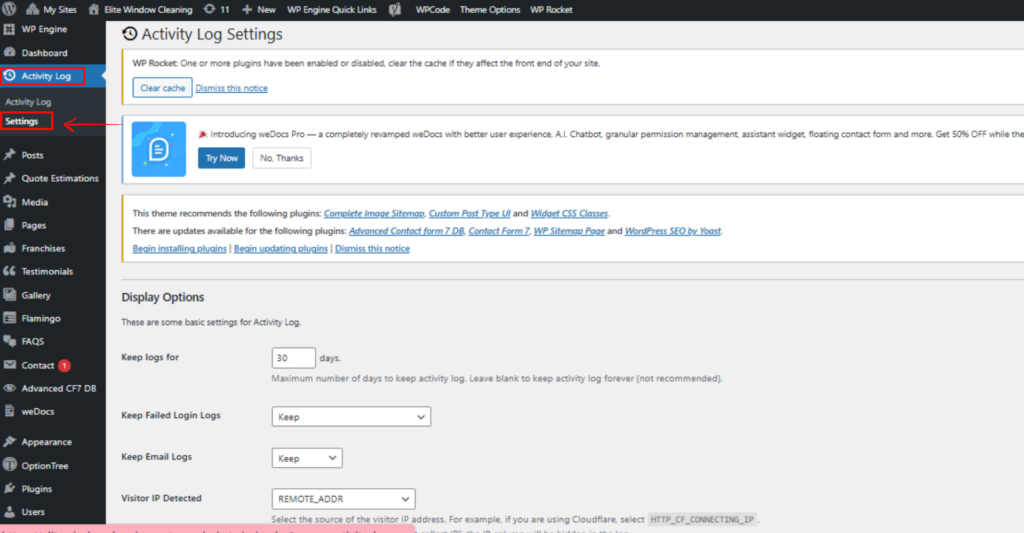
Task: Open WP Engine Quick Links menu
Action: 332,10
